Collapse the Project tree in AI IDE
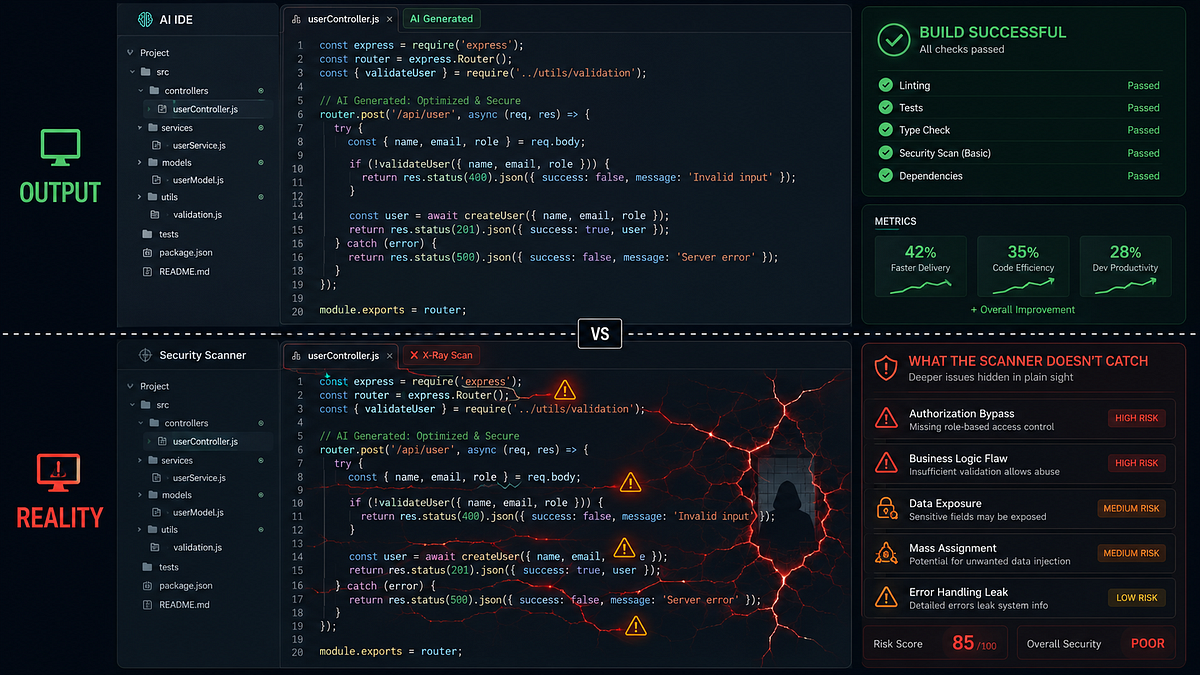Image resolution: width=1200 pixels, height=675 pixels. [130, 53]
